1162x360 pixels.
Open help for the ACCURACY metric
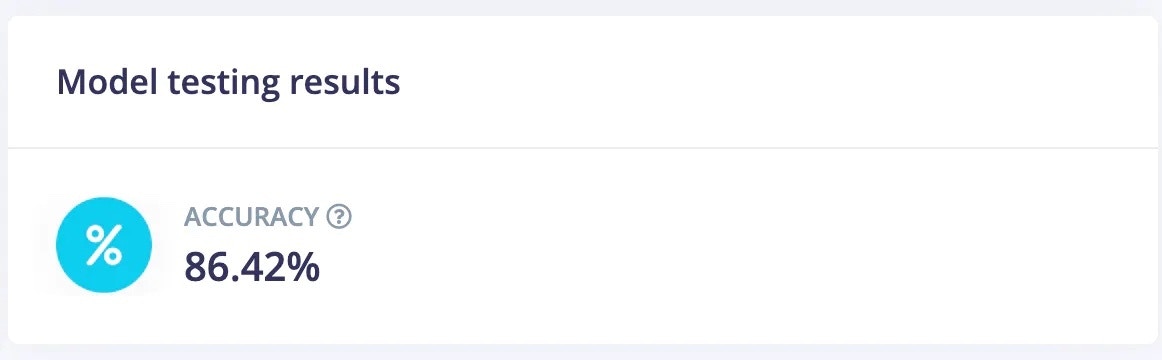[x=339, y=217]
